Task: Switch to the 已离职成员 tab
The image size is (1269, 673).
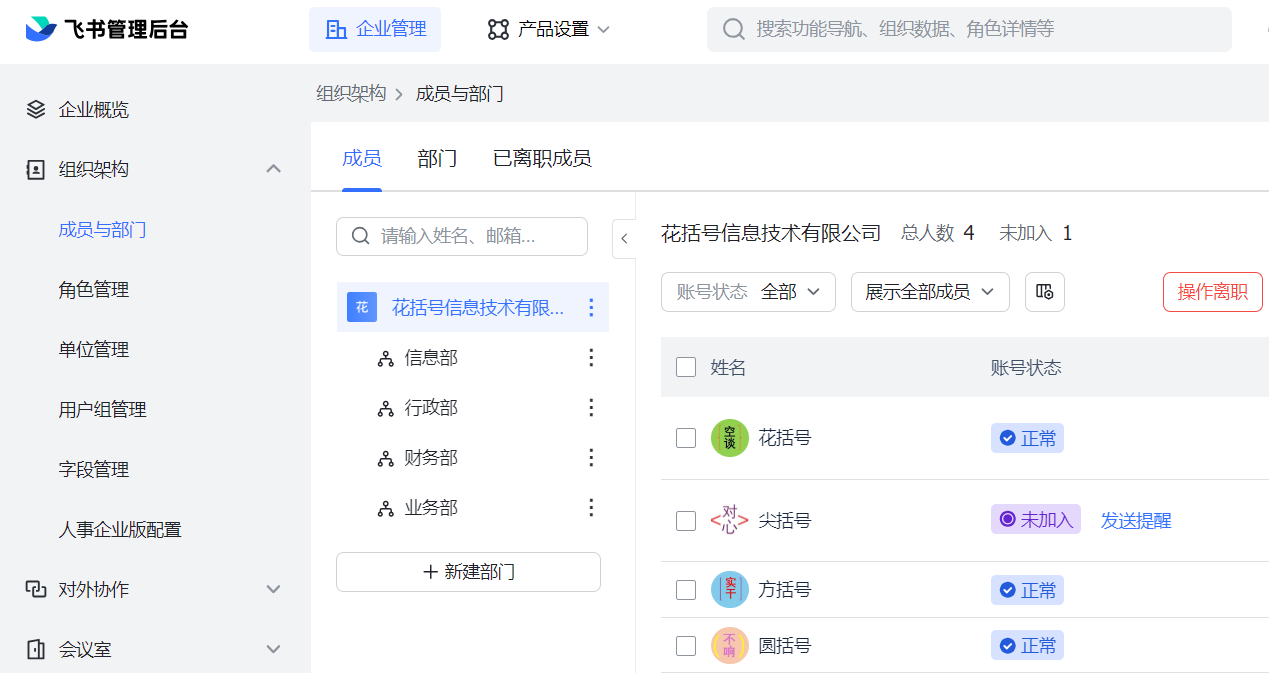Action: (542, 158)
